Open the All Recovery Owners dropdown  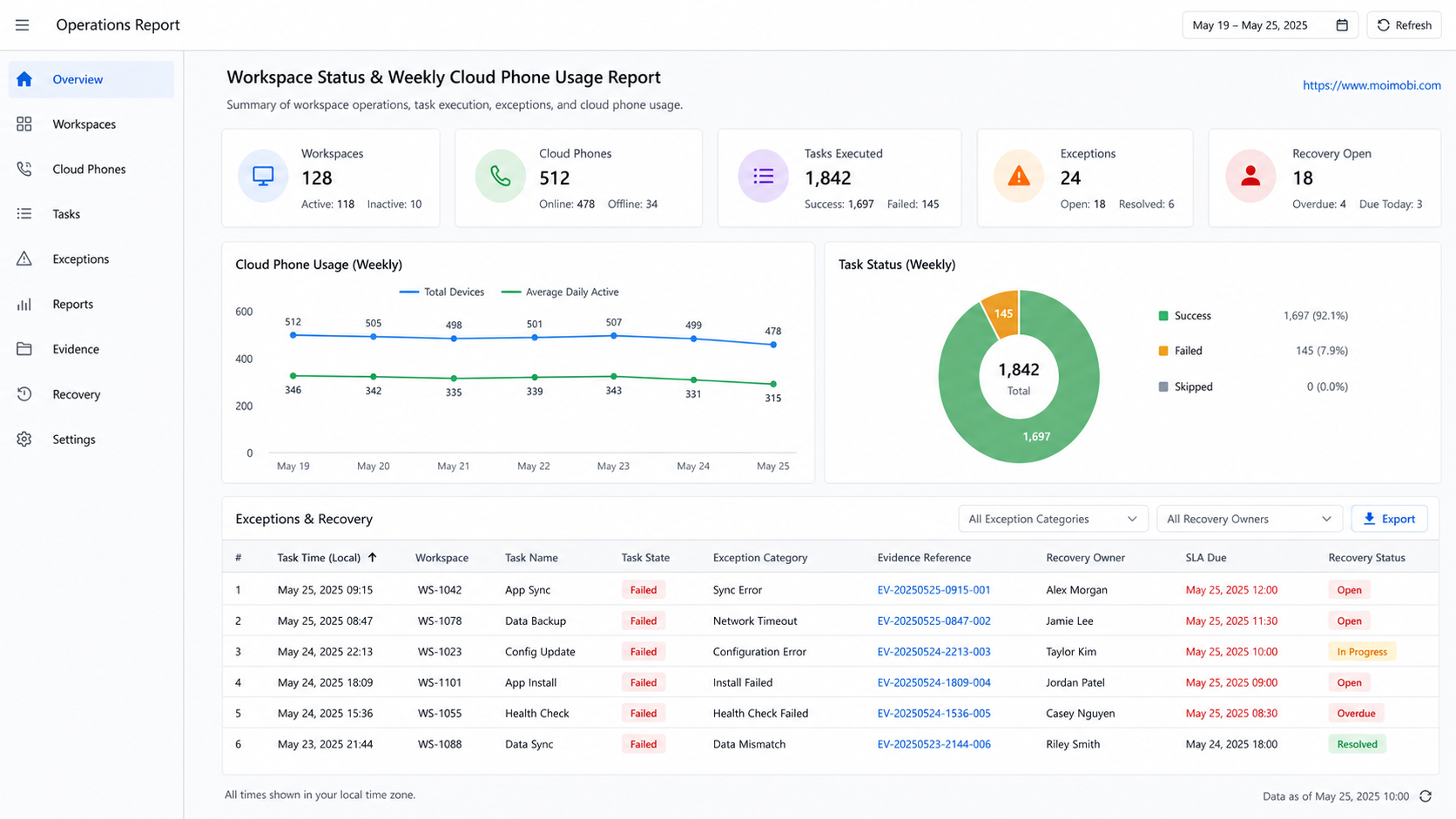click(1249, 519)
